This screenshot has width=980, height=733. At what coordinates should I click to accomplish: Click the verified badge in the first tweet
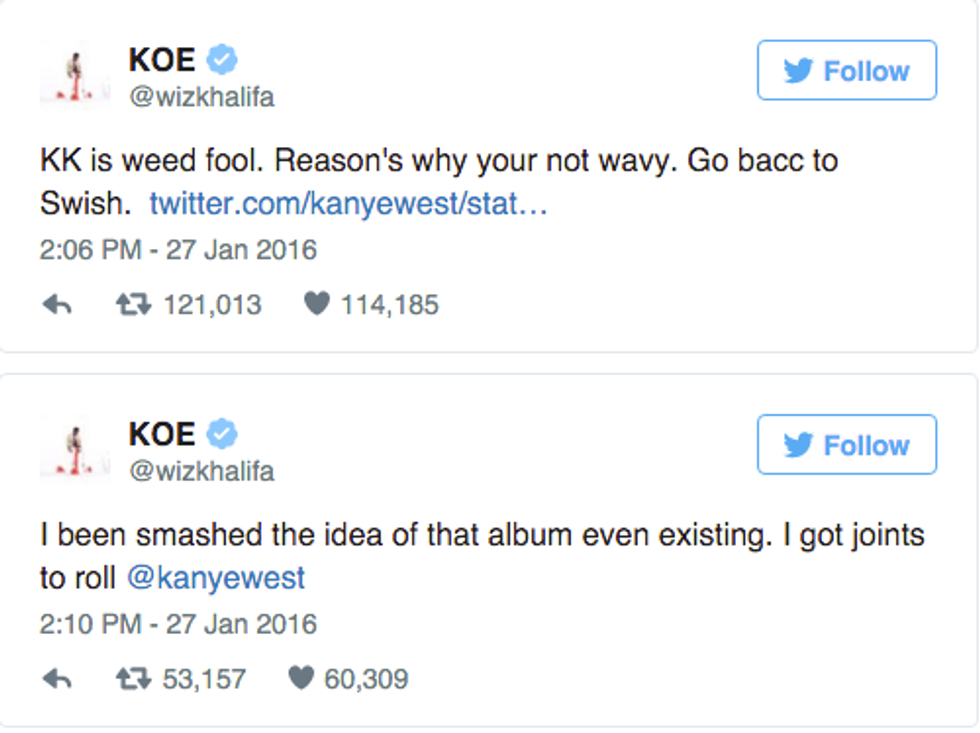click(223, 60)
